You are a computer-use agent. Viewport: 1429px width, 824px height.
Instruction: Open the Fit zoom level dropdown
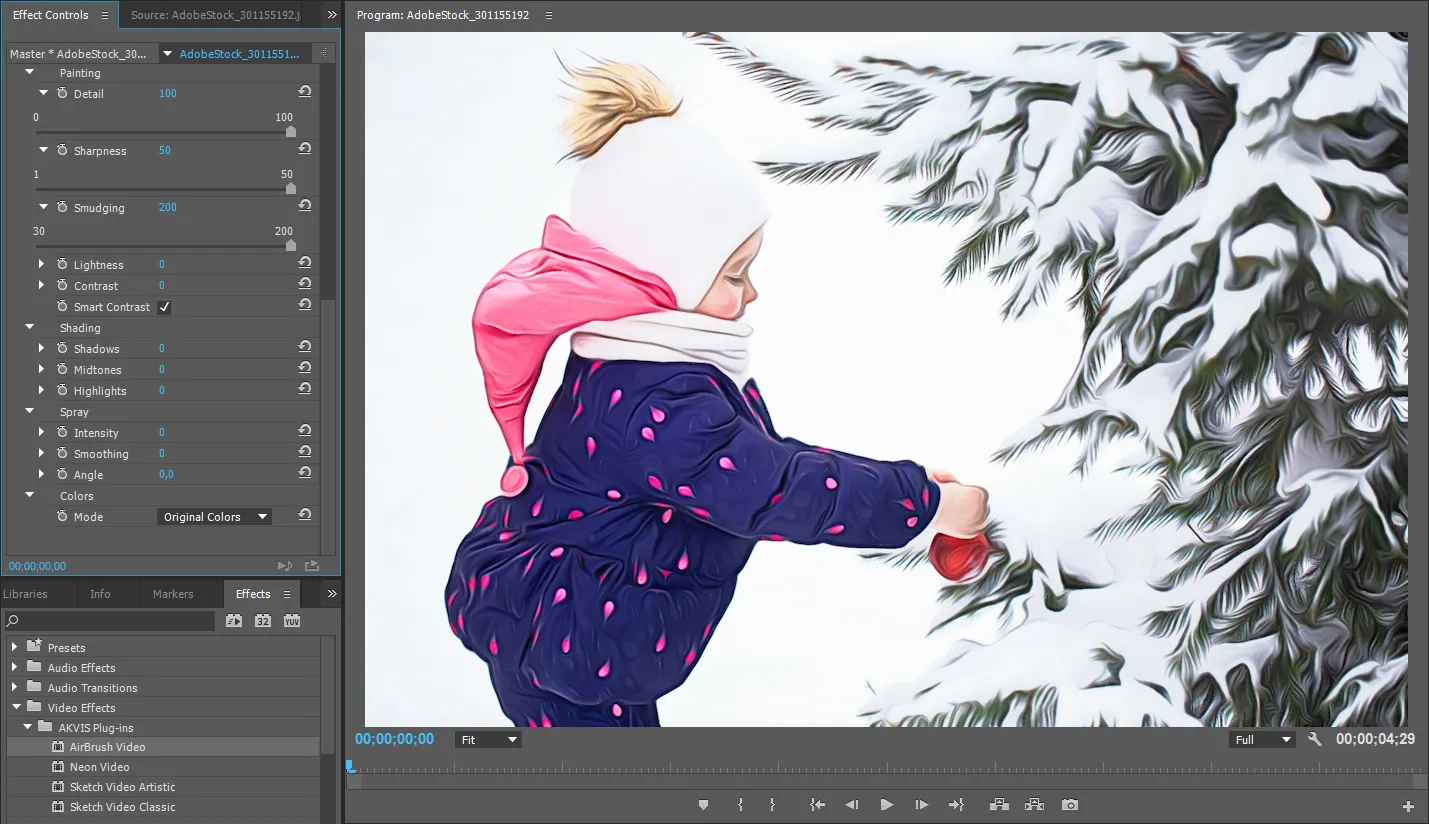tap(488, 739)
